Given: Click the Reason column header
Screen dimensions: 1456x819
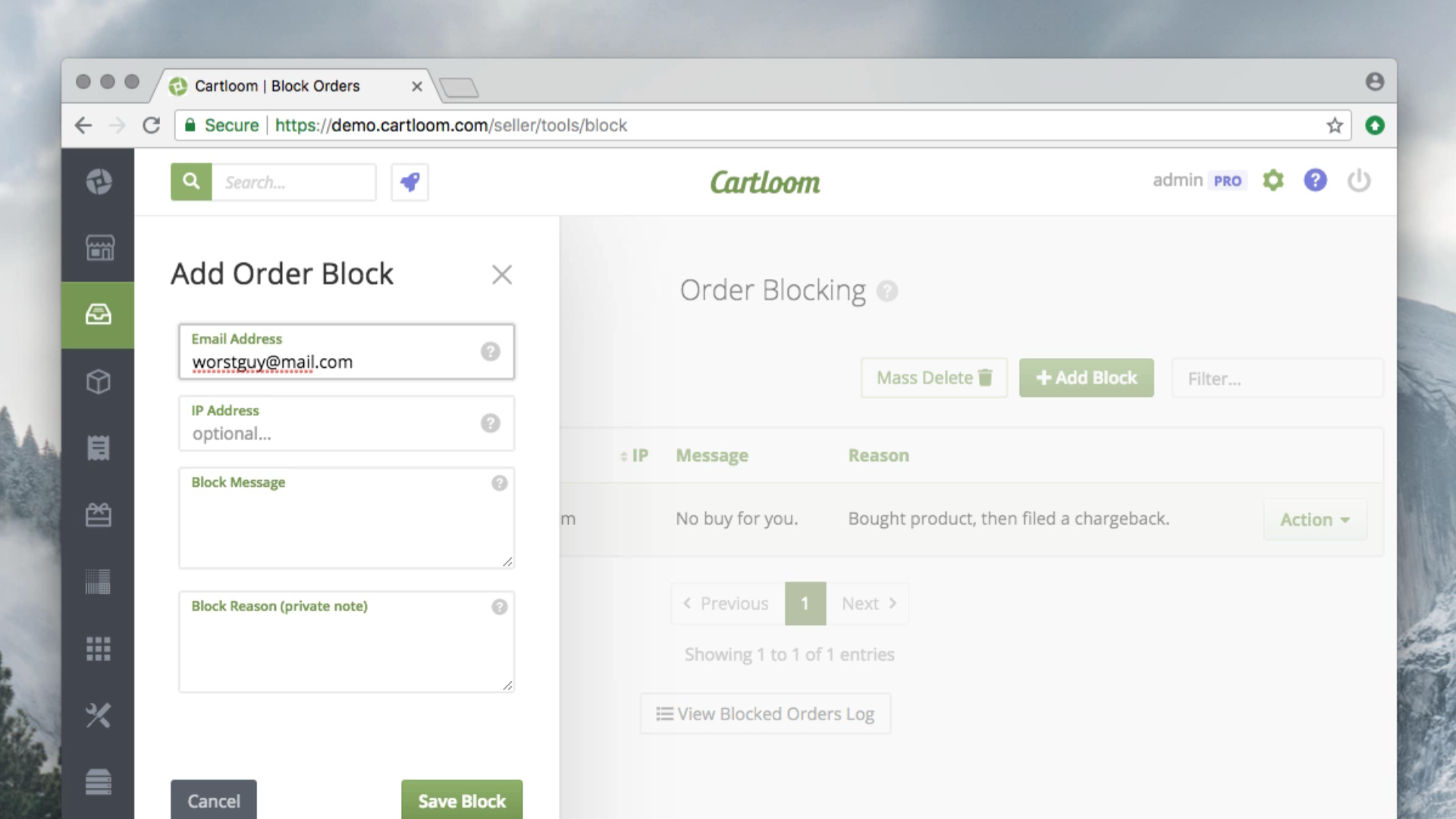Looking at the screenshot, I should click(x=879, y=456).
